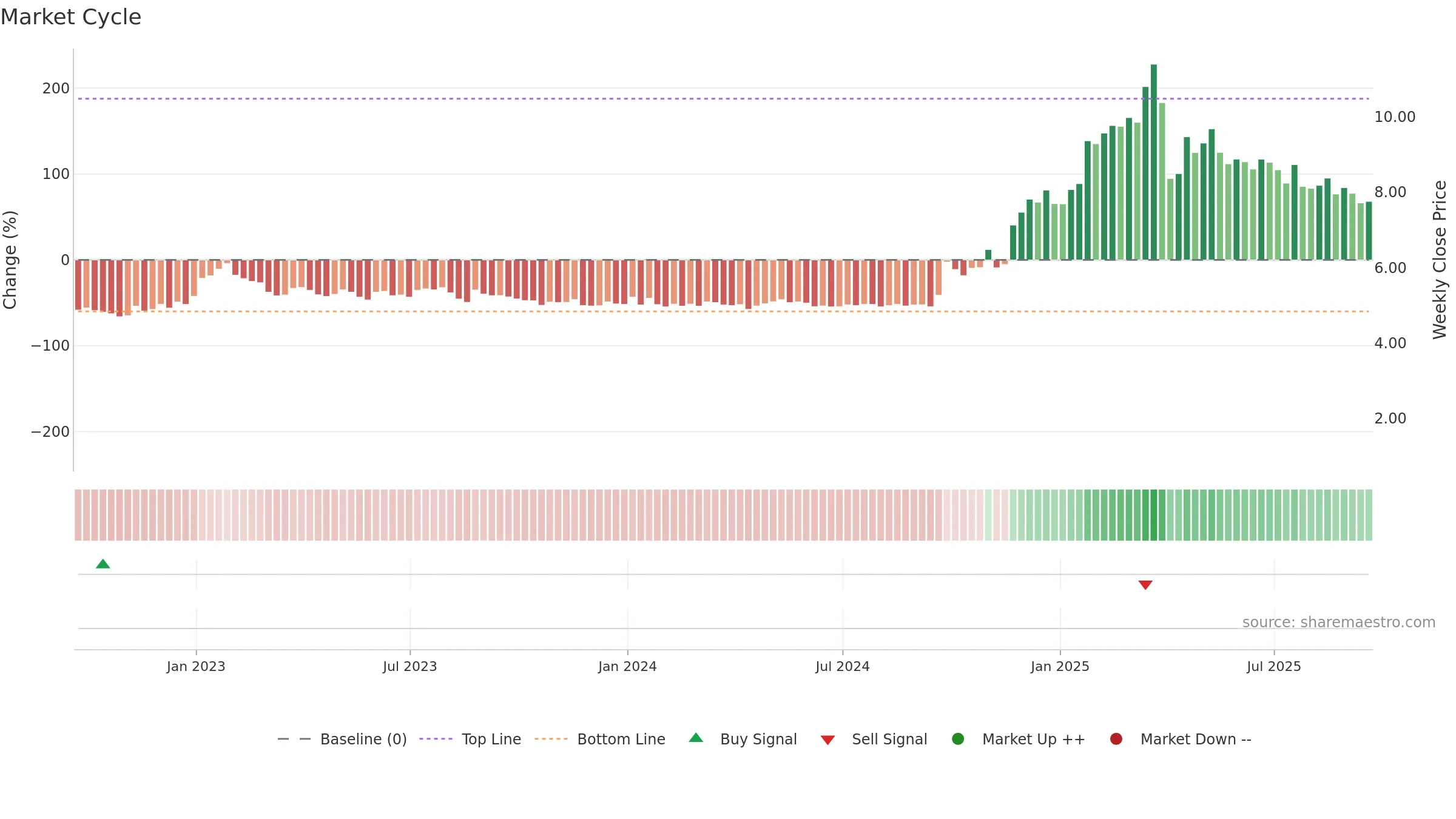Click the gray dashed Baseline swatch
The image size is (1456, 819).
(294, 739)
